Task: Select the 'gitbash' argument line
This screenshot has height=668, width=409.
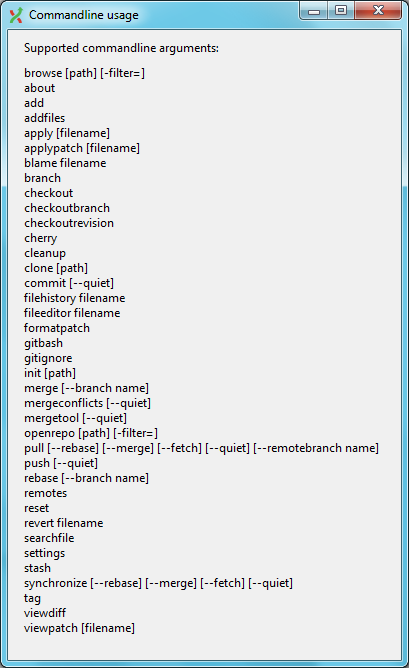Action: (43, 343)
